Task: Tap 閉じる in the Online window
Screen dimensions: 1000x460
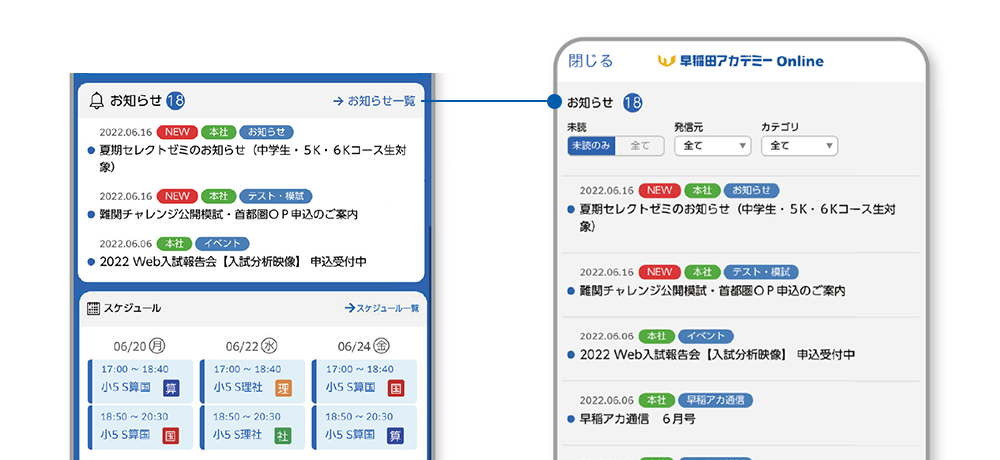Action: click(x=591, y=61)
